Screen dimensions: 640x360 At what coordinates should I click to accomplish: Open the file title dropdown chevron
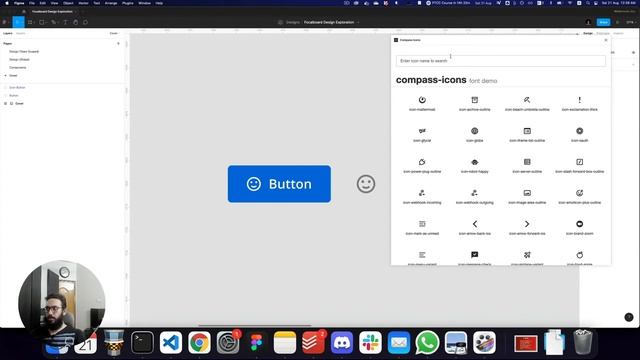(x=358, y=22)
